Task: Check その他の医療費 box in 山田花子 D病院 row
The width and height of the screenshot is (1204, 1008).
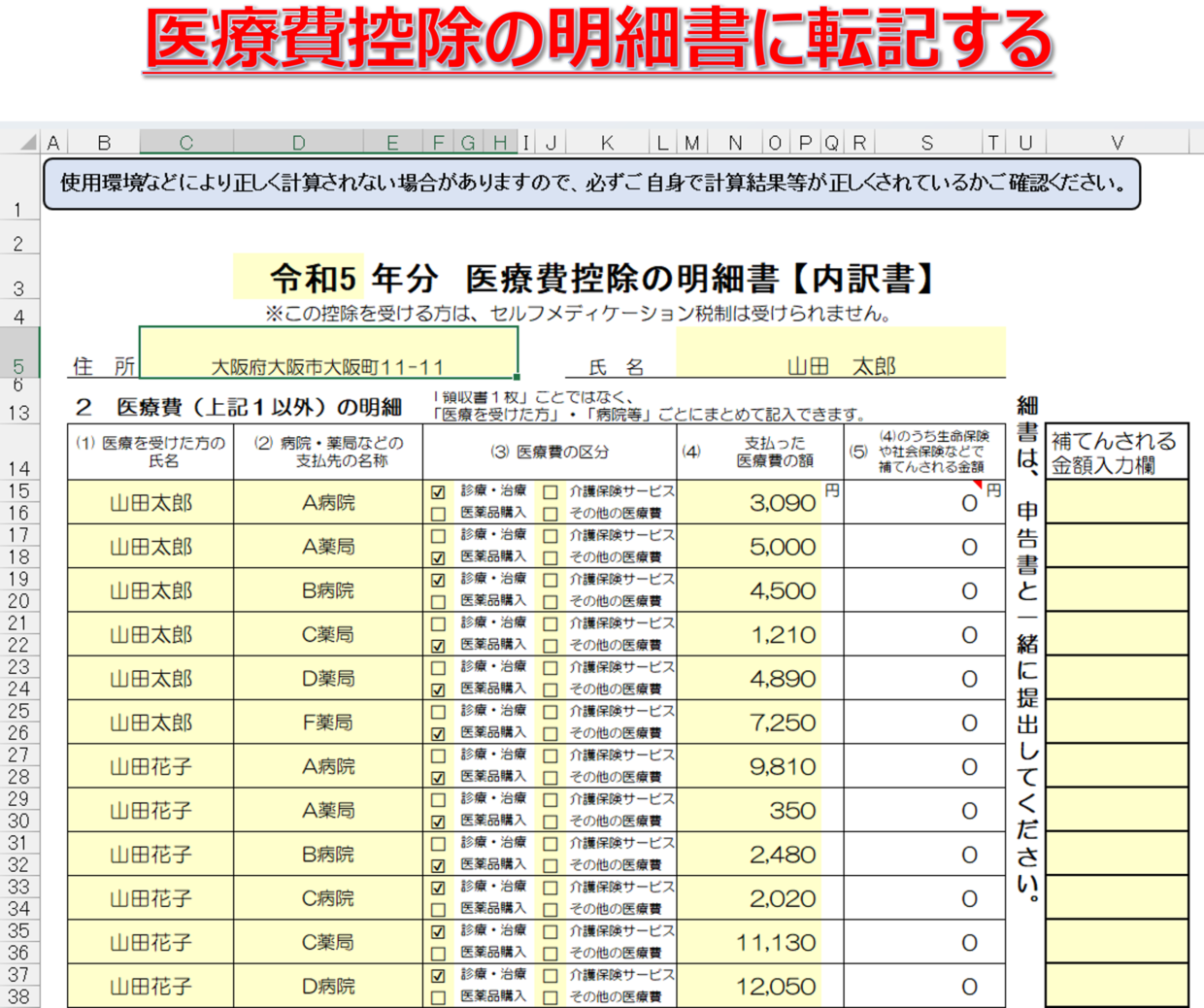Action: click(551, 997)
